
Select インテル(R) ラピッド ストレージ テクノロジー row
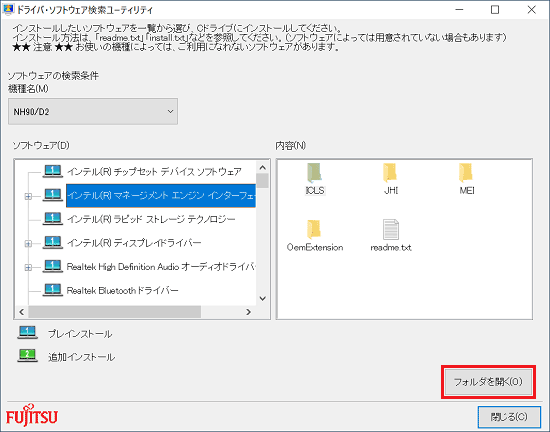(x=151, y=219)
